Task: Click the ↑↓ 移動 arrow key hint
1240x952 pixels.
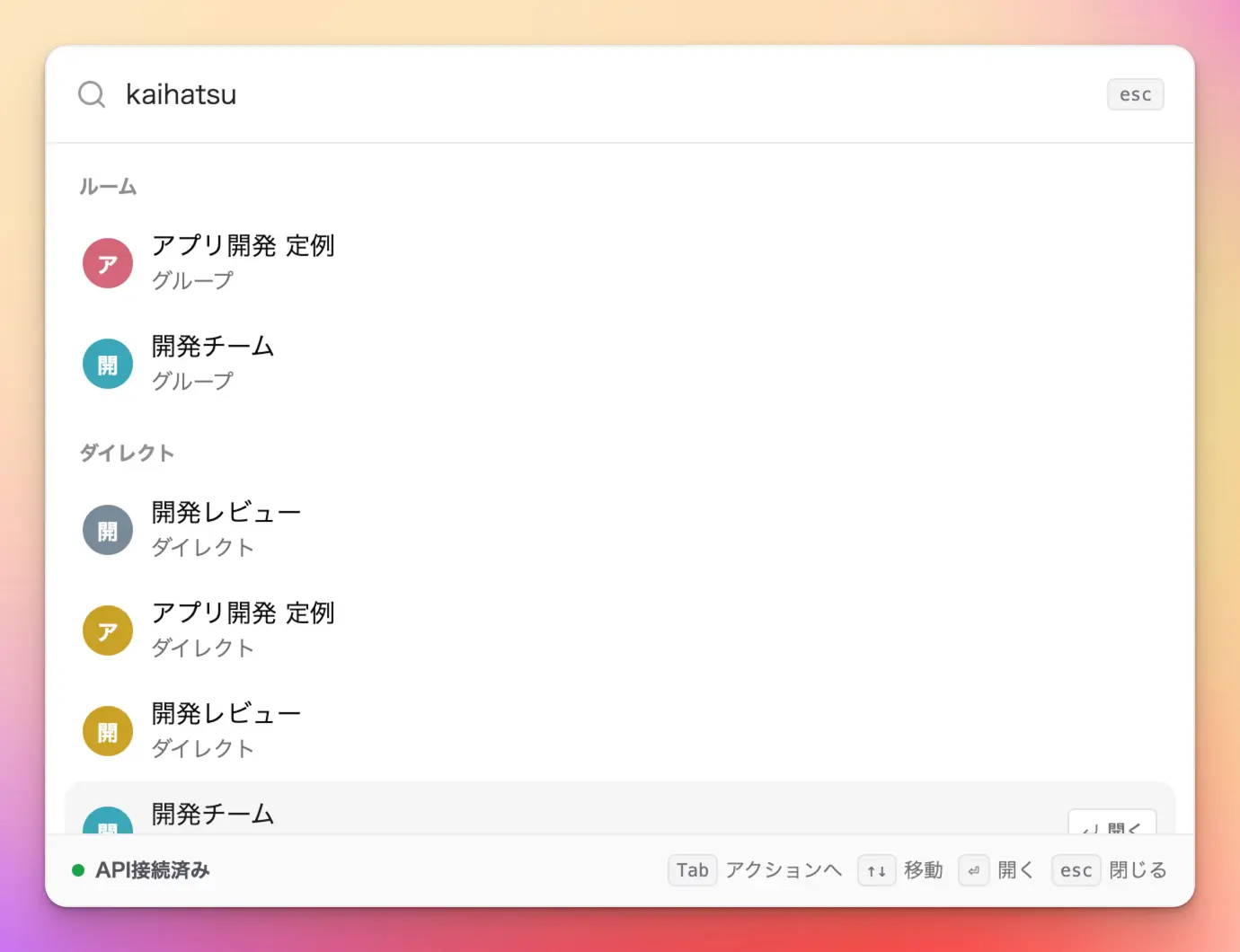Action: point(876,870)
